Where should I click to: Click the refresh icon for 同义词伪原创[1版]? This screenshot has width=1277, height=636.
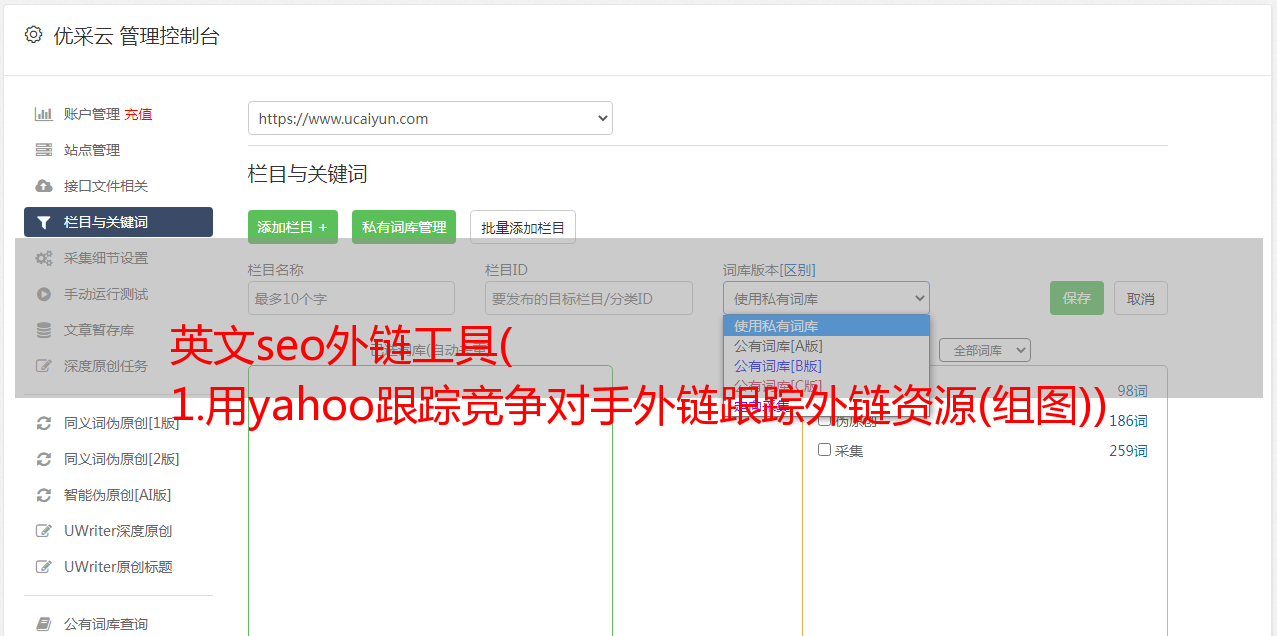point(44,423)
